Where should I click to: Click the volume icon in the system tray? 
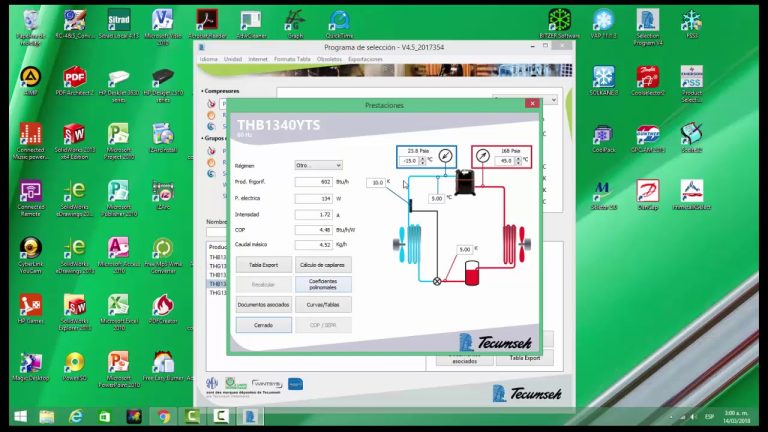[x=693, y=417]
